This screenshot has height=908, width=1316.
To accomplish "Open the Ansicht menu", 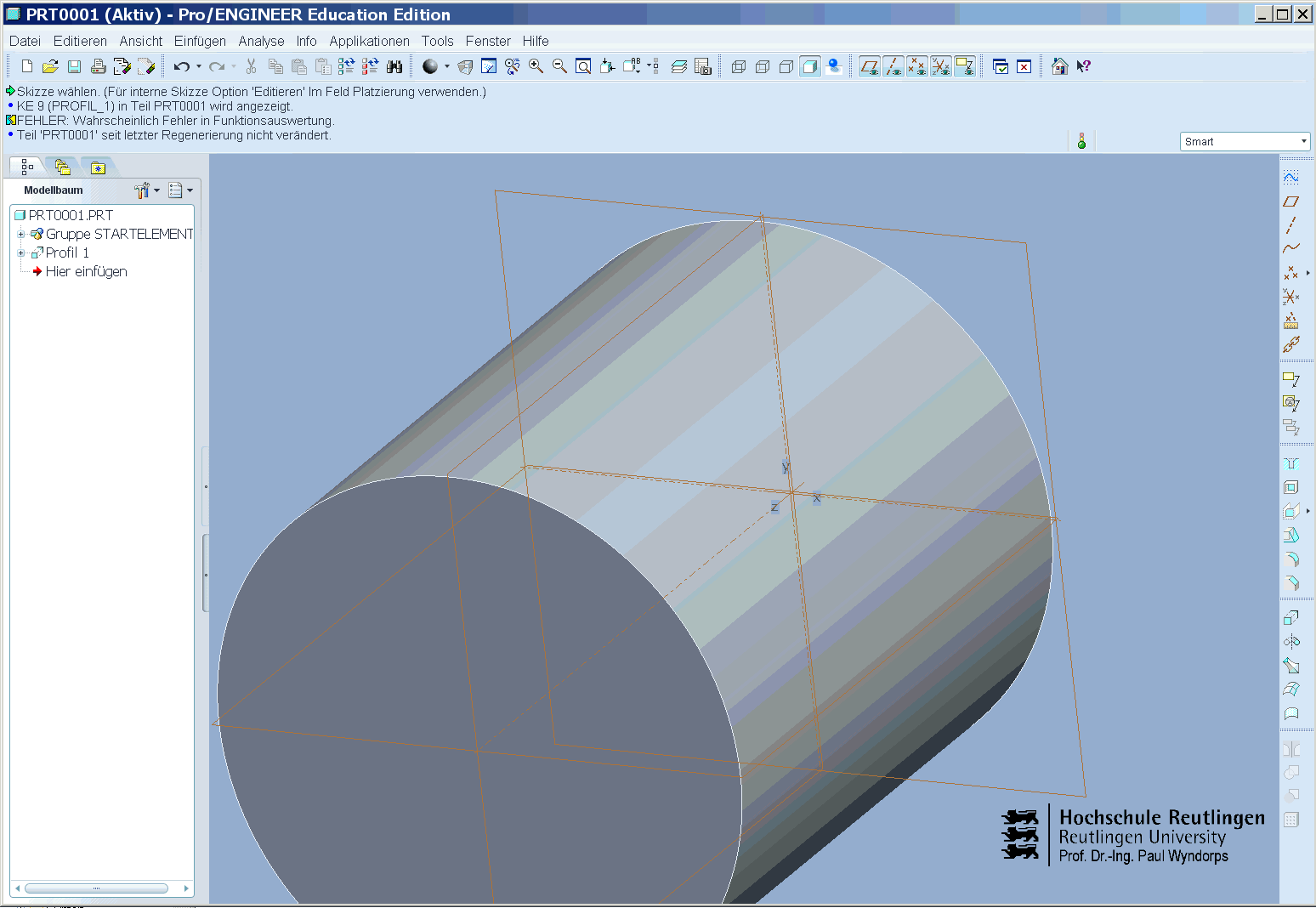I will click(140, 41).
